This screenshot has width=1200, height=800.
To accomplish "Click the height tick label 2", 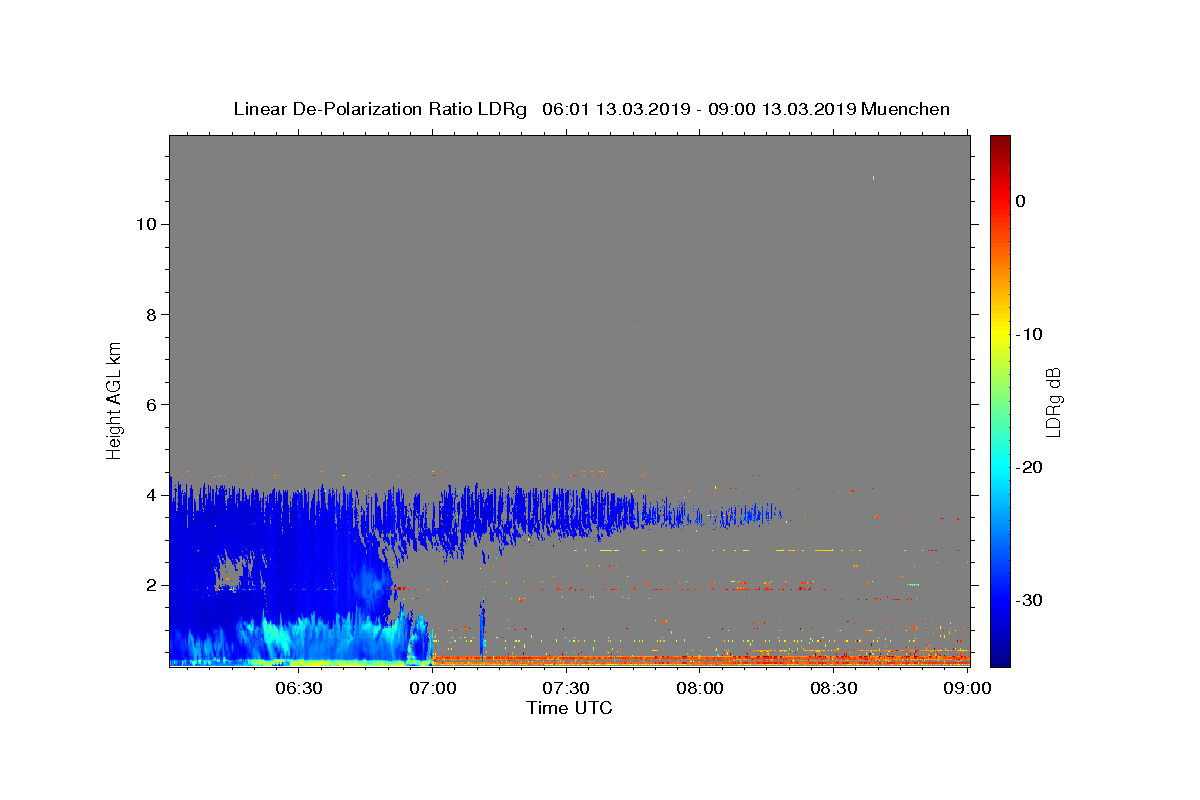I will pos(151,585).
